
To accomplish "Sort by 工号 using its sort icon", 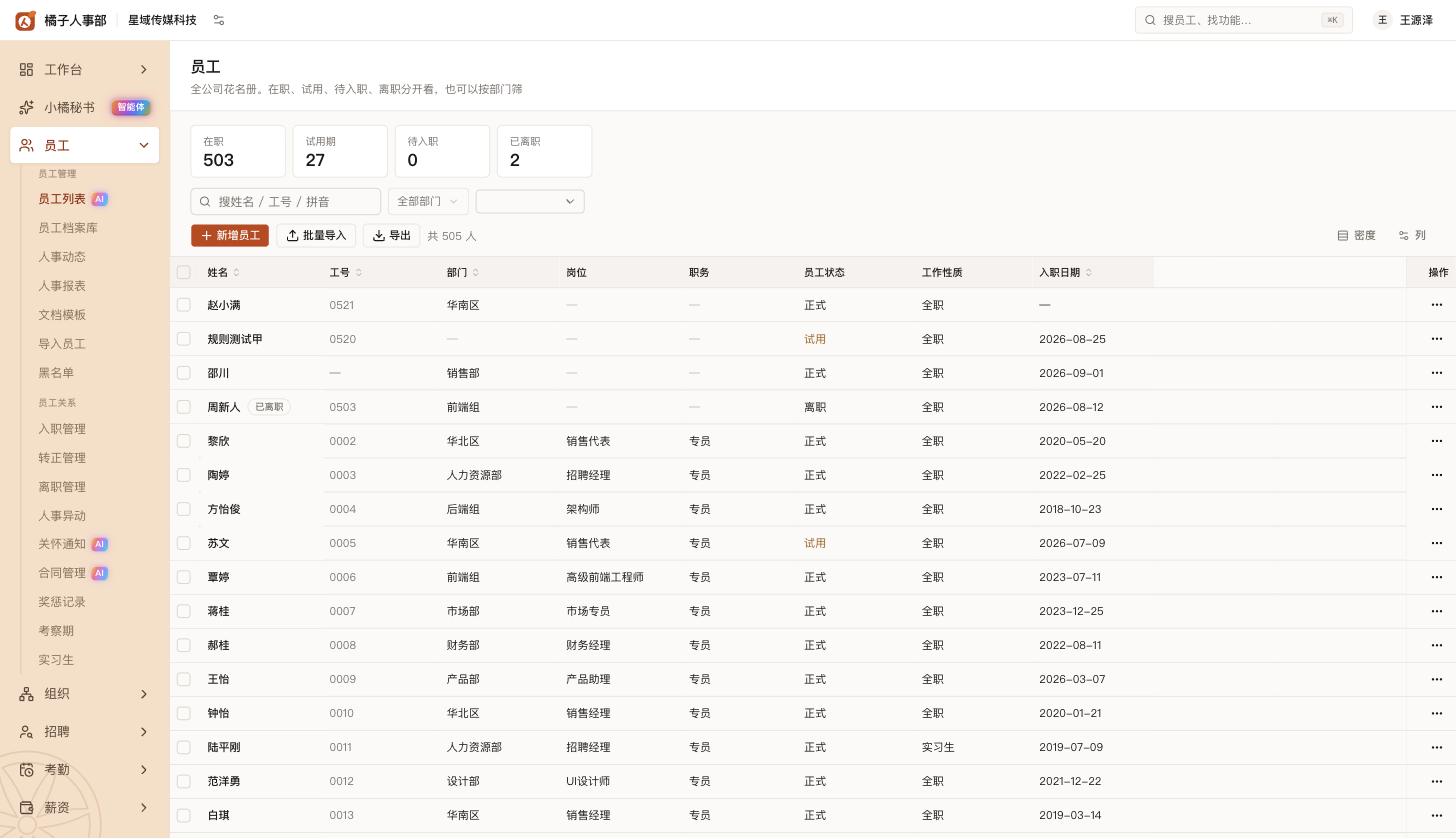I will [x=359, y=273].
